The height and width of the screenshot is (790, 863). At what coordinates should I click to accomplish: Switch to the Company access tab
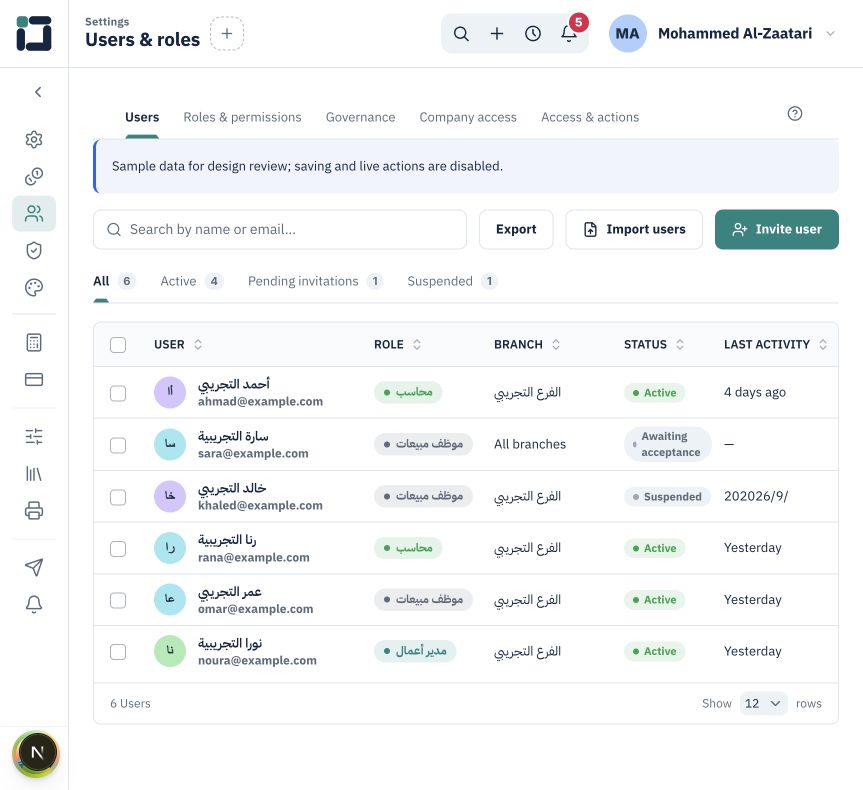[x=468, y=117]
